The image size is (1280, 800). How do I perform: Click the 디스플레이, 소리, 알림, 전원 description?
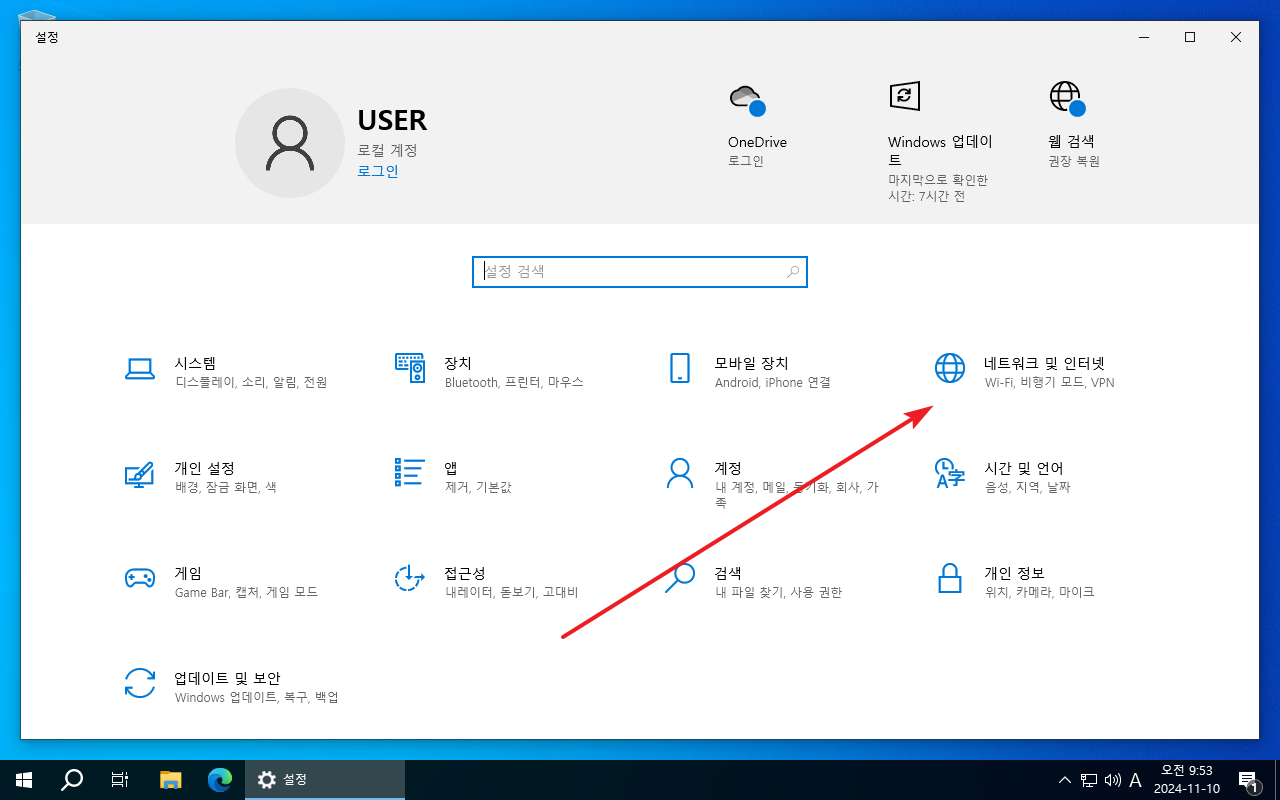251,382
